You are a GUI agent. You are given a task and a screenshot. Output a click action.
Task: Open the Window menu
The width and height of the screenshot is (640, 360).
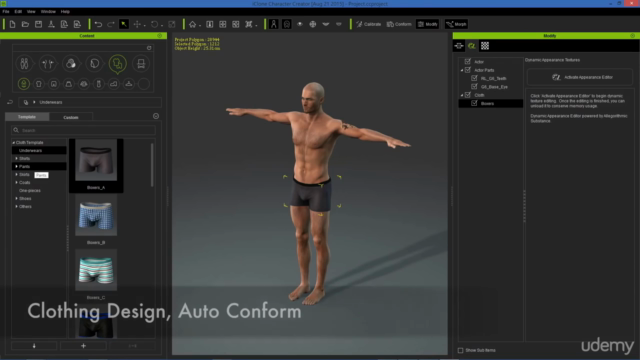[48, 11]
